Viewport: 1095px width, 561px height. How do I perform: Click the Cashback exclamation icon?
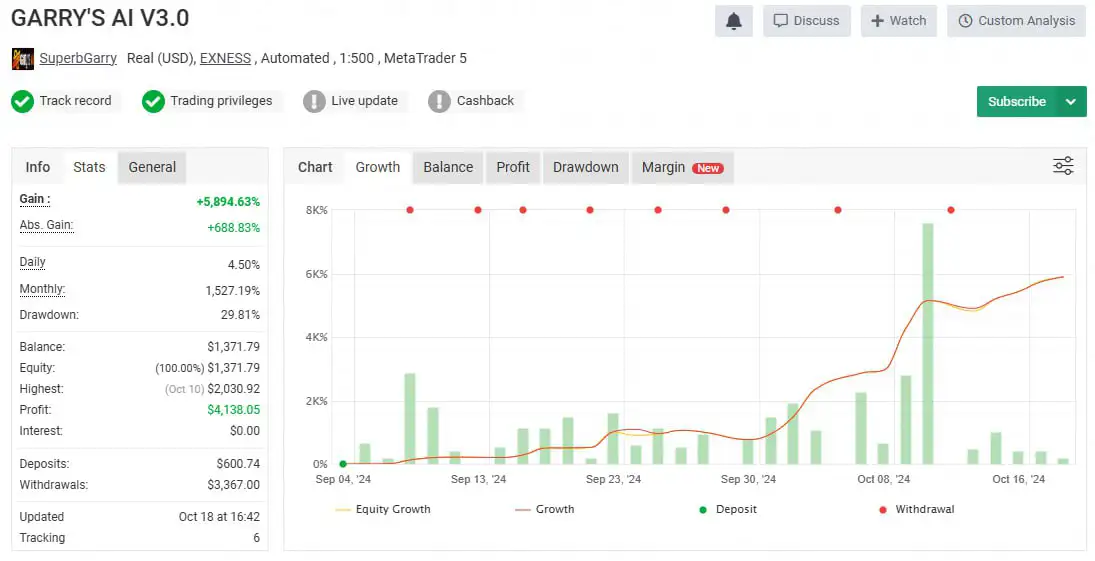click(x=439, y=101)
